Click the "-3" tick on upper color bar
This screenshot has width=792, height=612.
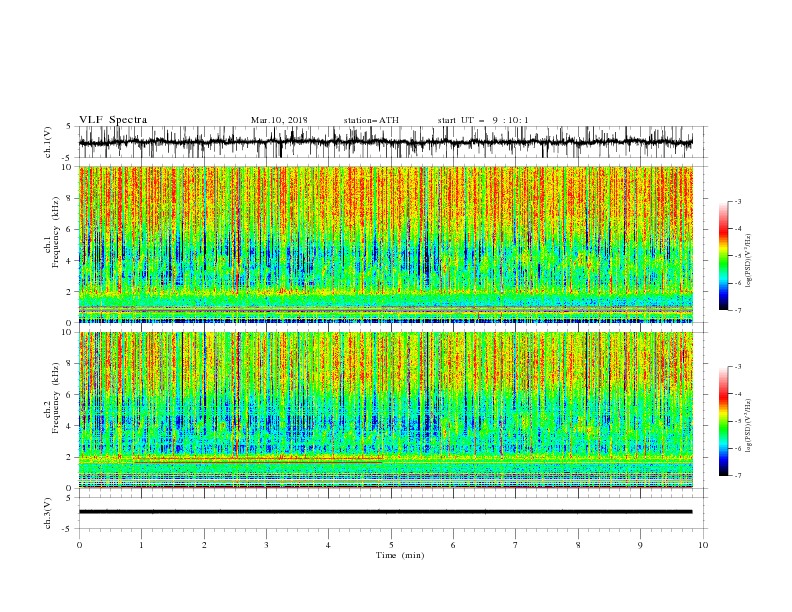click(737, 201)
